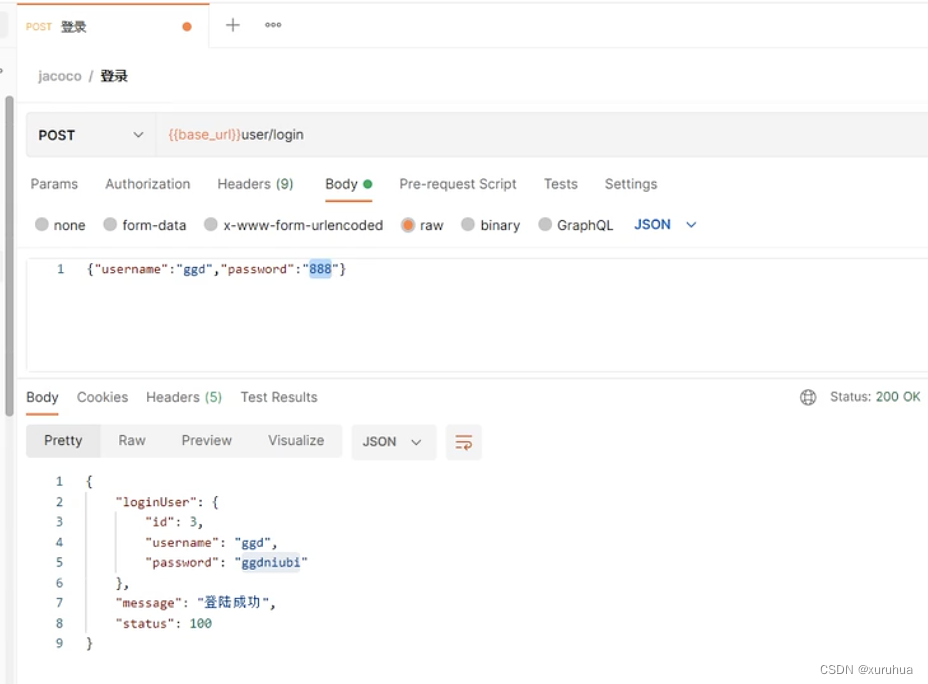Click the "message" line with 登陆成功
The width and height of the screenshot is (928, 684).
point(195,602)
